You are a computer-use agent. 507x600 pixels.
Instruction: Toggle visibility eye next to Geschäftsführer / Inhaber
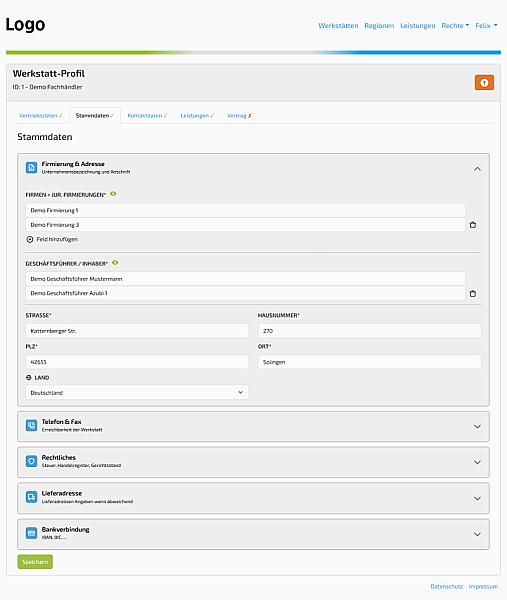[115, 262]
